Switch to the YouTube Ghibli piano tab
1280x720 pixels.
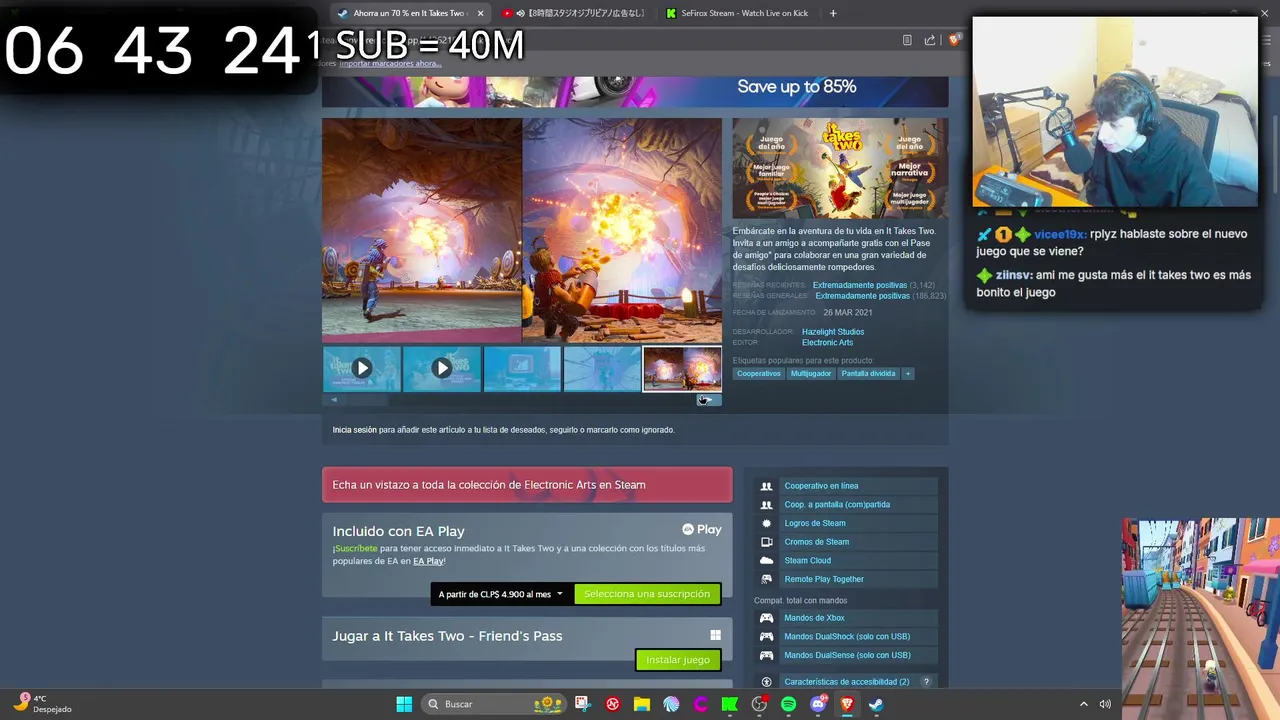point(574,13)
